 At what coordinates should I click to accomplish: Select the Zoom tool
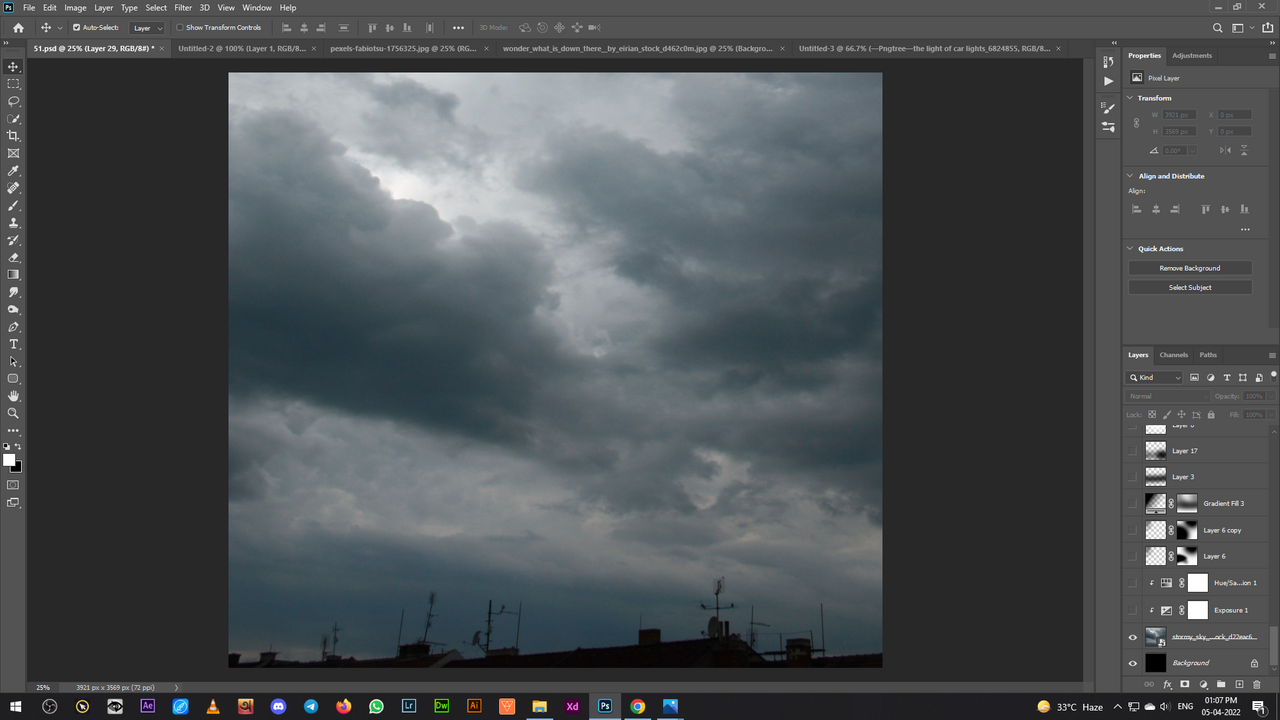pos(13,413)
